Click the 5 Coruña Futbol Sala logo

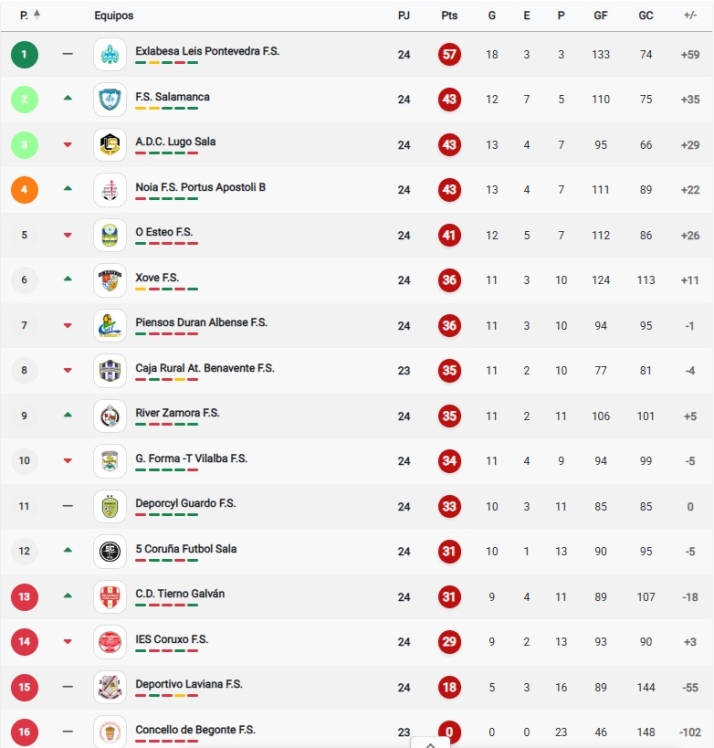pyautogui.click(x=110, y=552)
